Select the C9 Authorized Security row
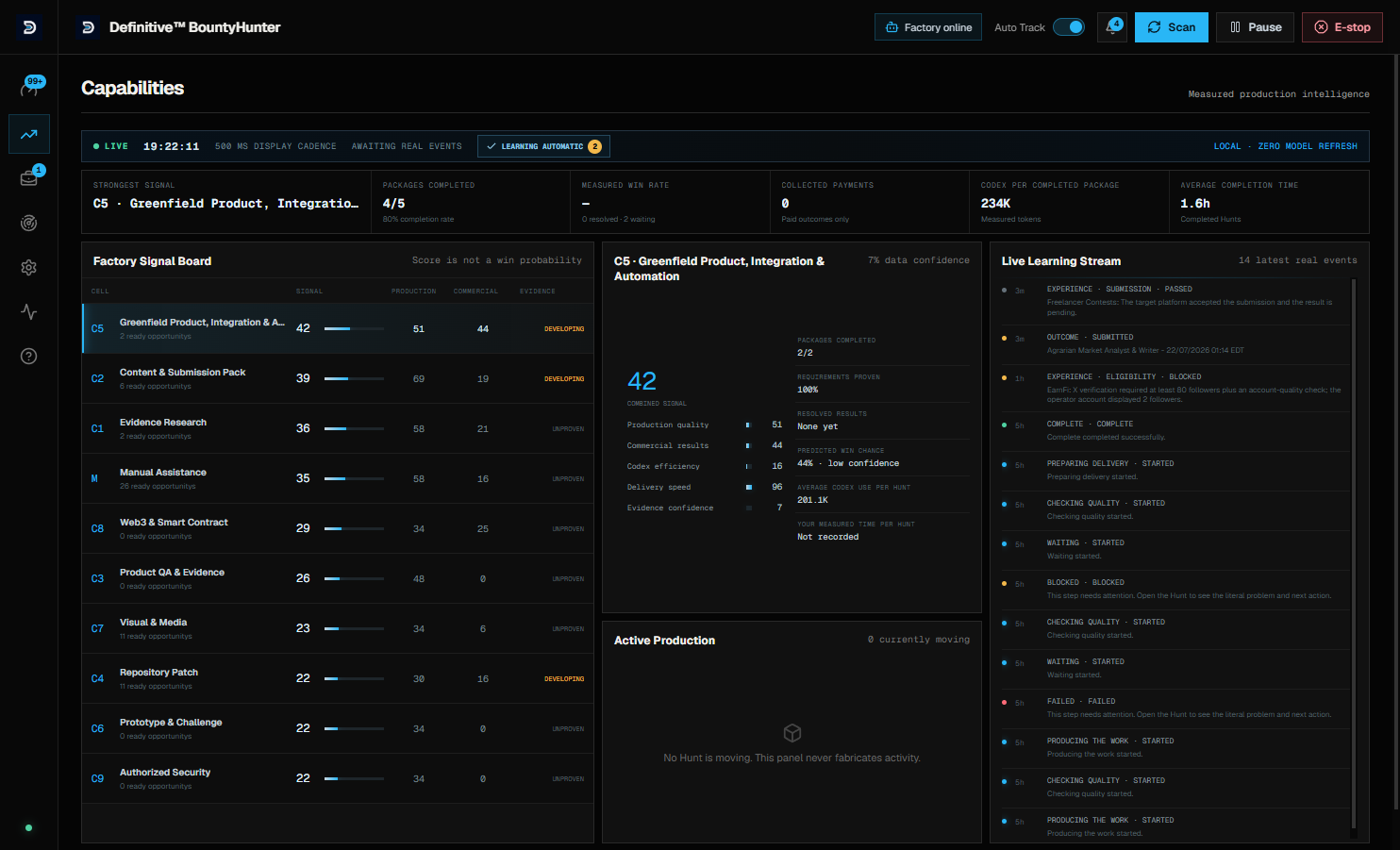 click(338, 778)
